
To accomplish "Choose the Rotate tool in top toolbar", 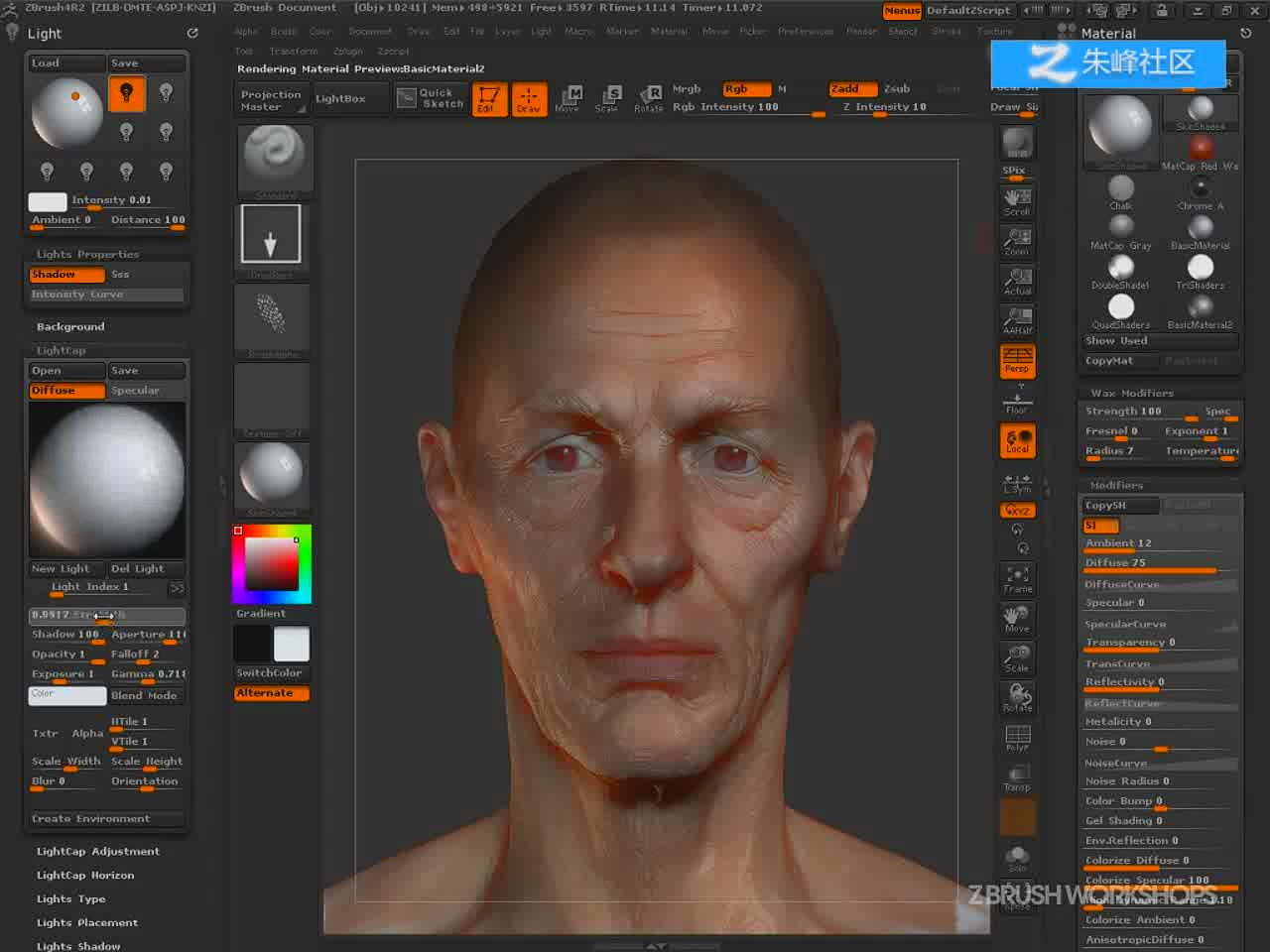I will 649,99.
